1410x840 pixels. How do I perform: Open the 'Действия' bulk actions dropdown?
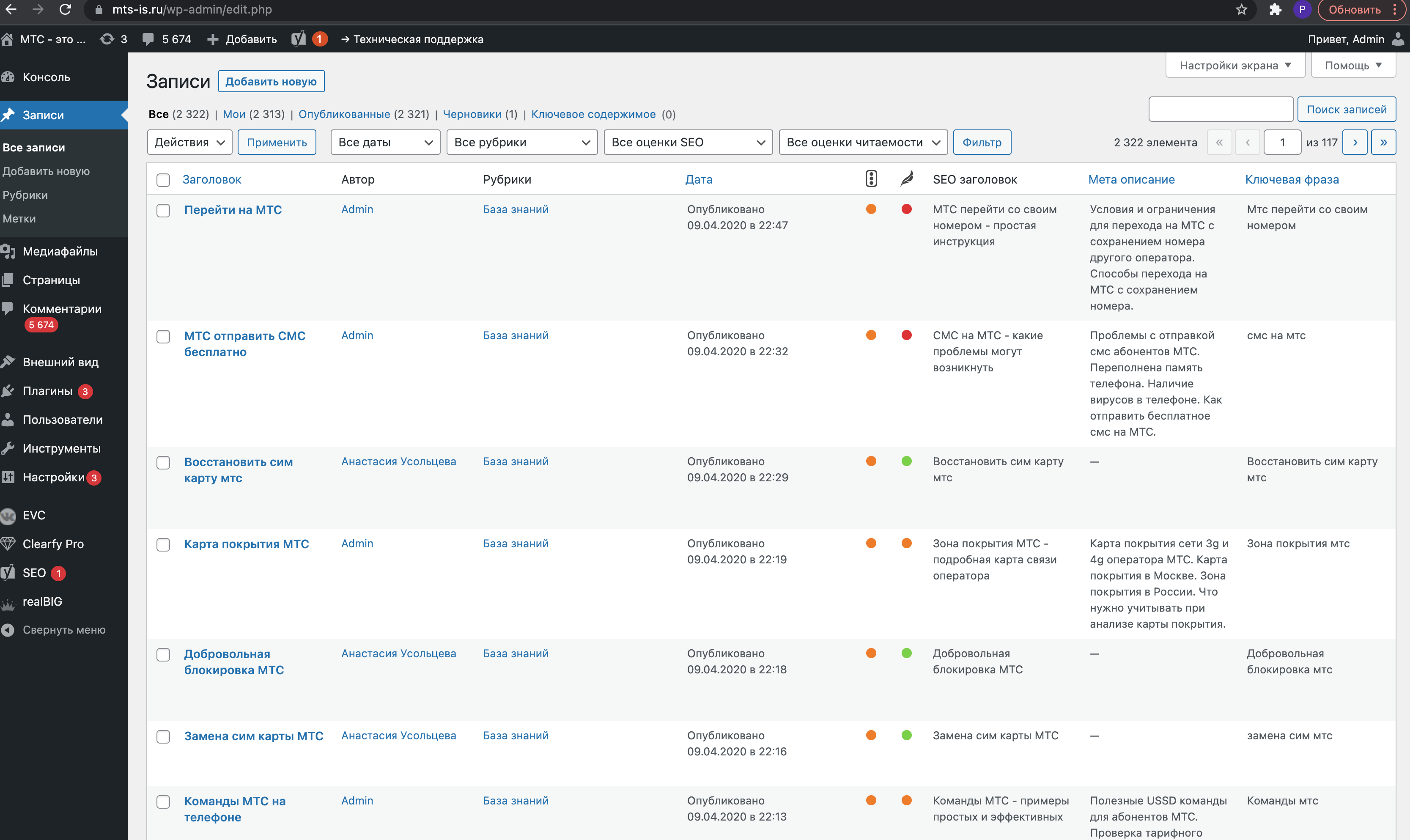(x=189, y=142)
